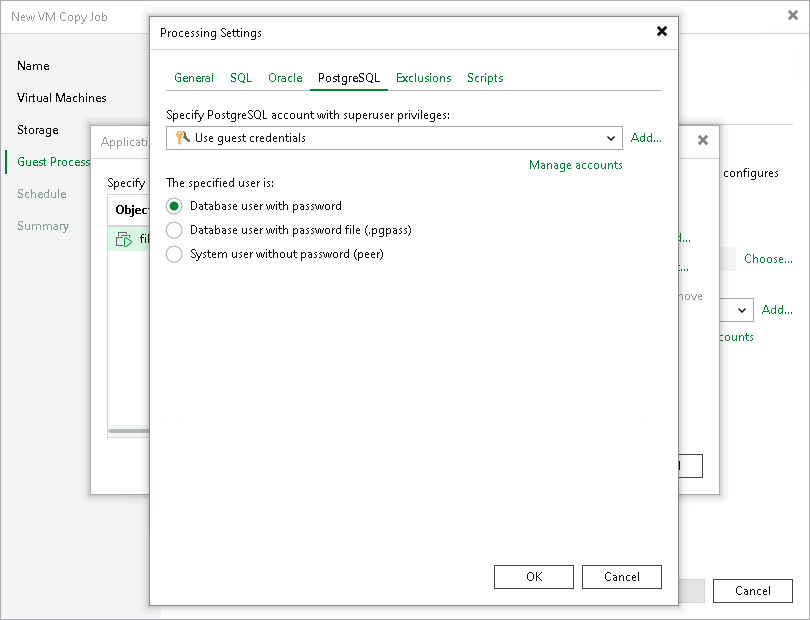810x620 pixels.
Task: Close the New VM Copy Job wizard
Action: coord(793,16)
